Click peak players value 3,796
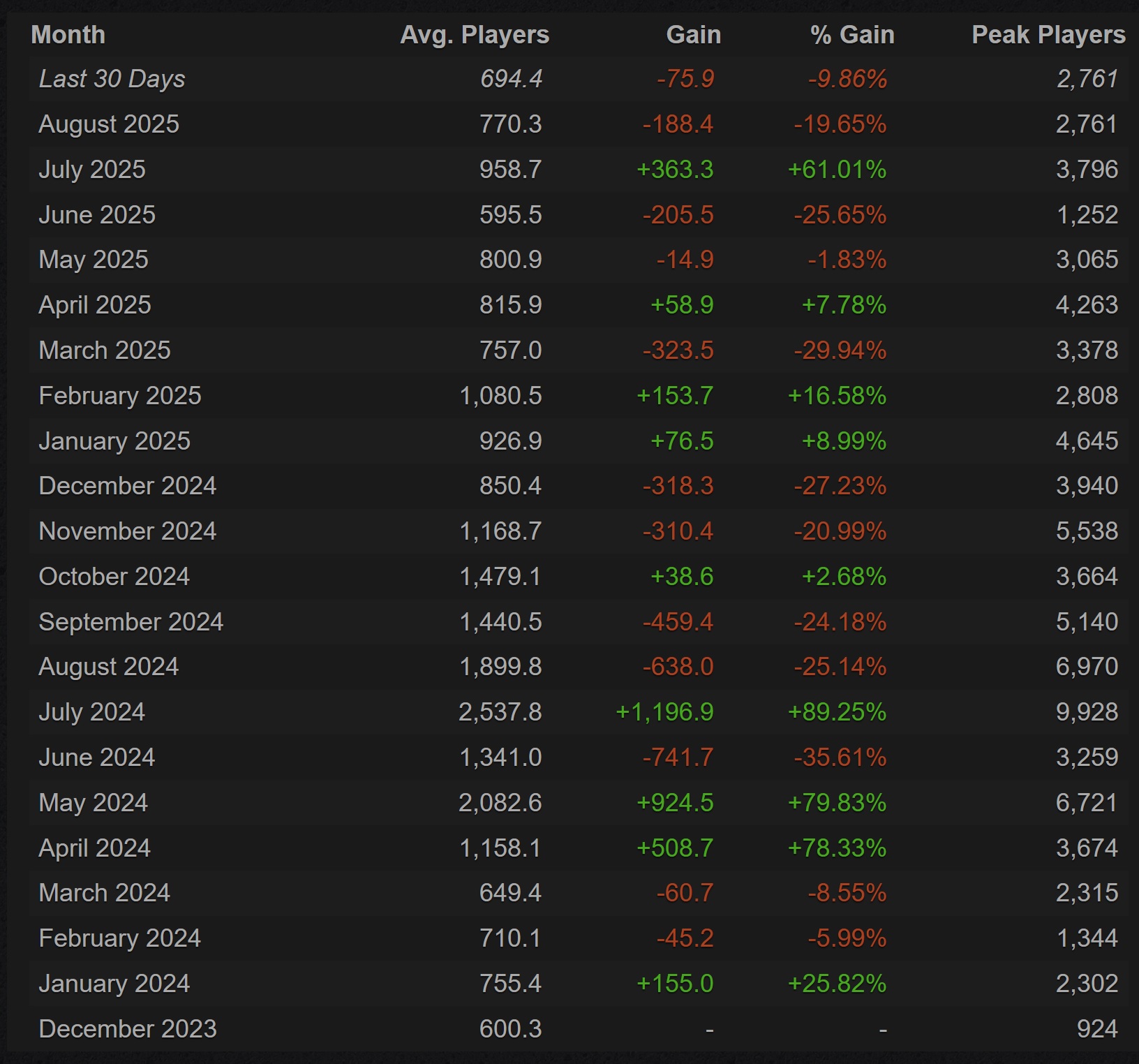This screenshot has height=1064, width=1139. point(1087,170)
